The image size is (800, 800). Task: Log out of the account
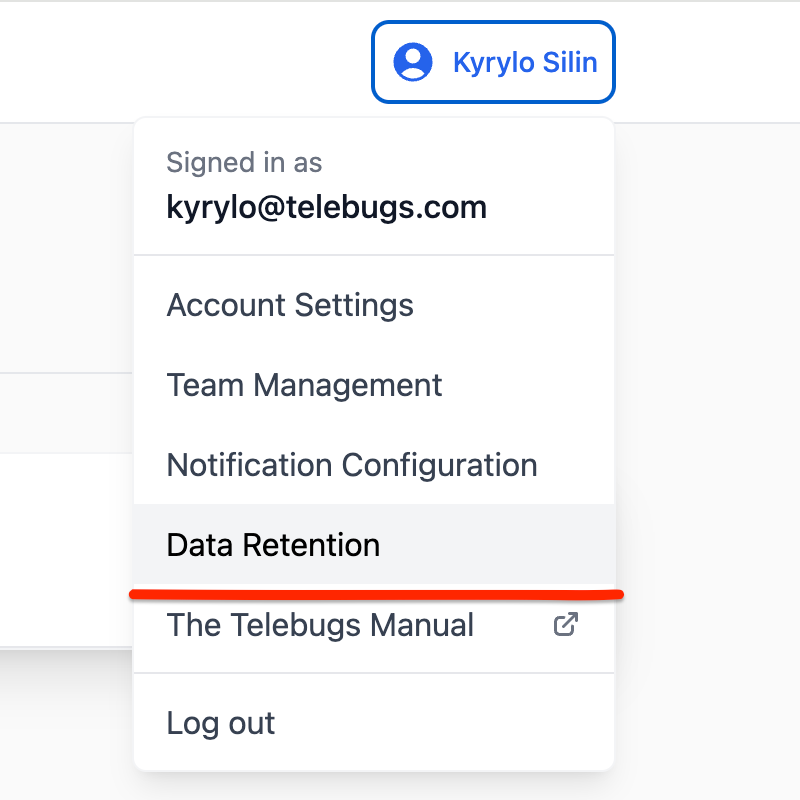[221, 723]
